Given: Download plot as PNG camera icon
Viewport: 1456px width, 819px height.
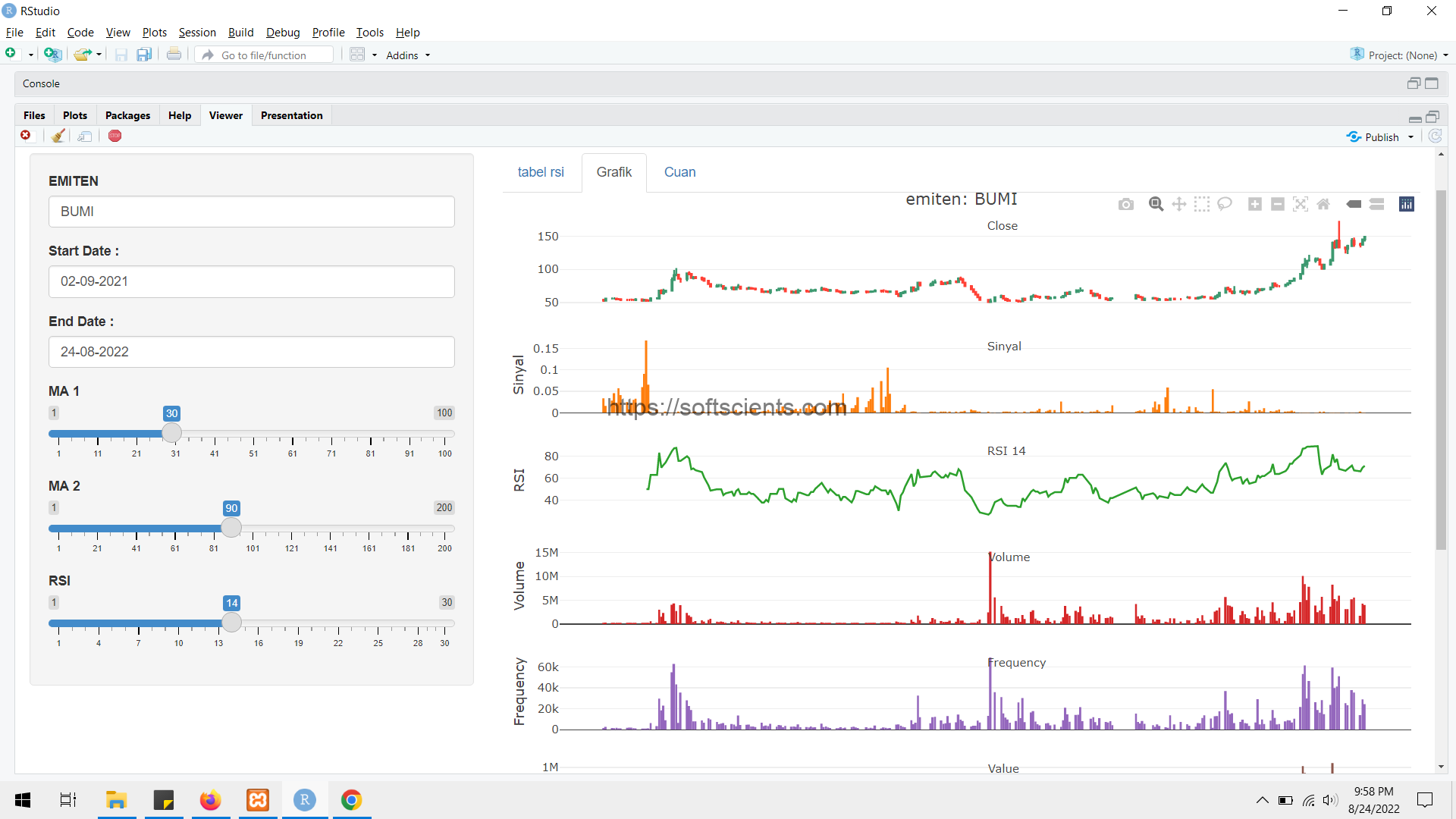Looking at the screenshot, I should [1126, 204].
